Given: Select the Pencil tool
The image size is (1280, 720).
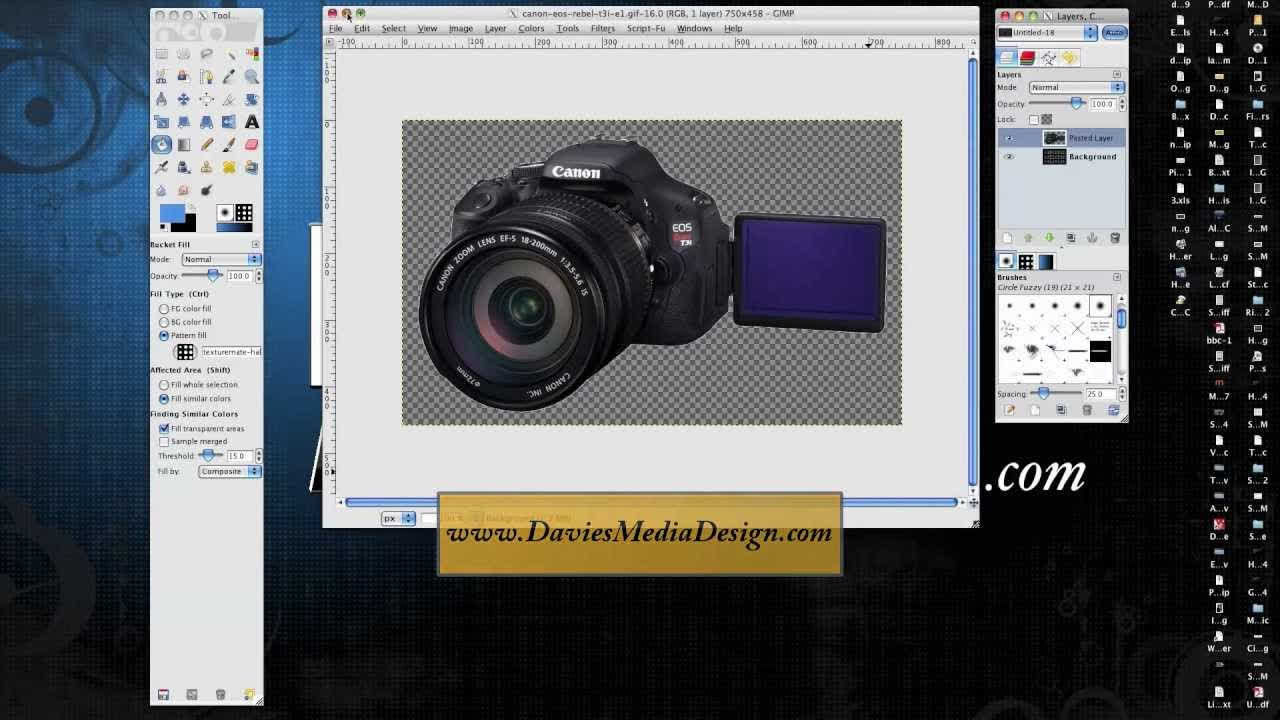Looking at the screenshot, I should pyautogui.click(x=206, y=145).
